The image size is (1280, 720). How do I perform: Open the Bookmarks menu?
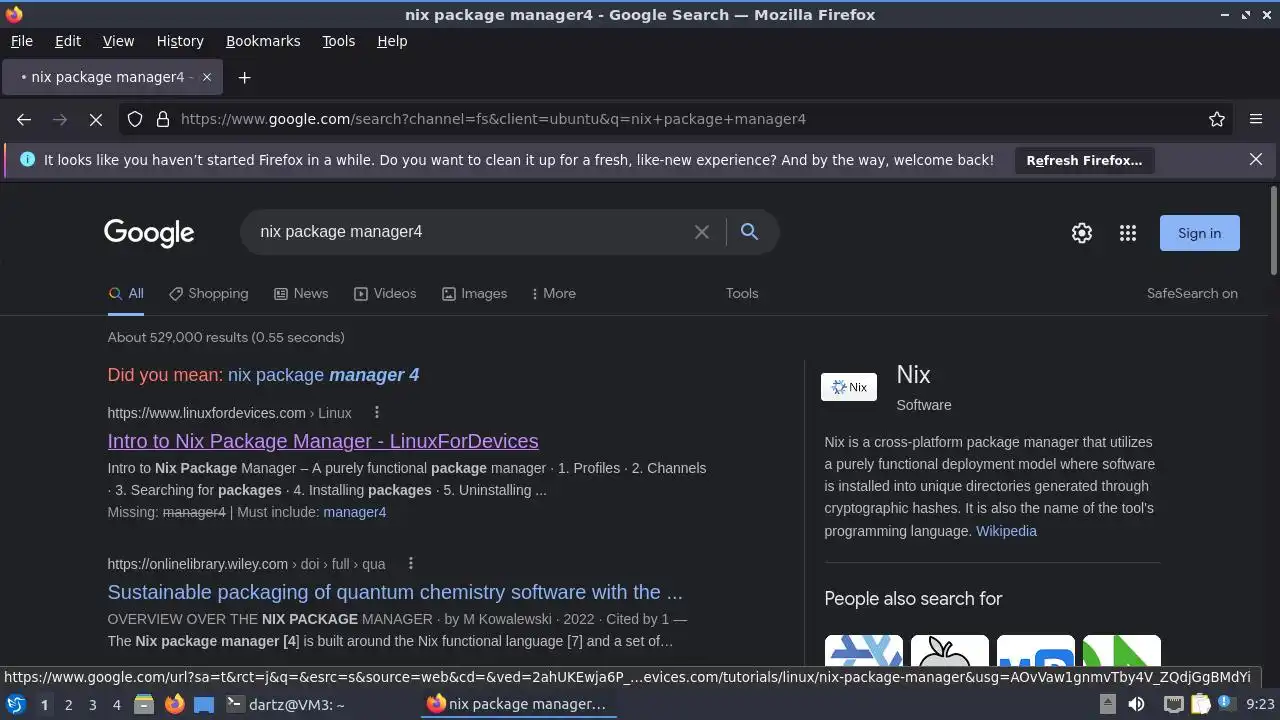pyautogui.click(x=263, y=41)
